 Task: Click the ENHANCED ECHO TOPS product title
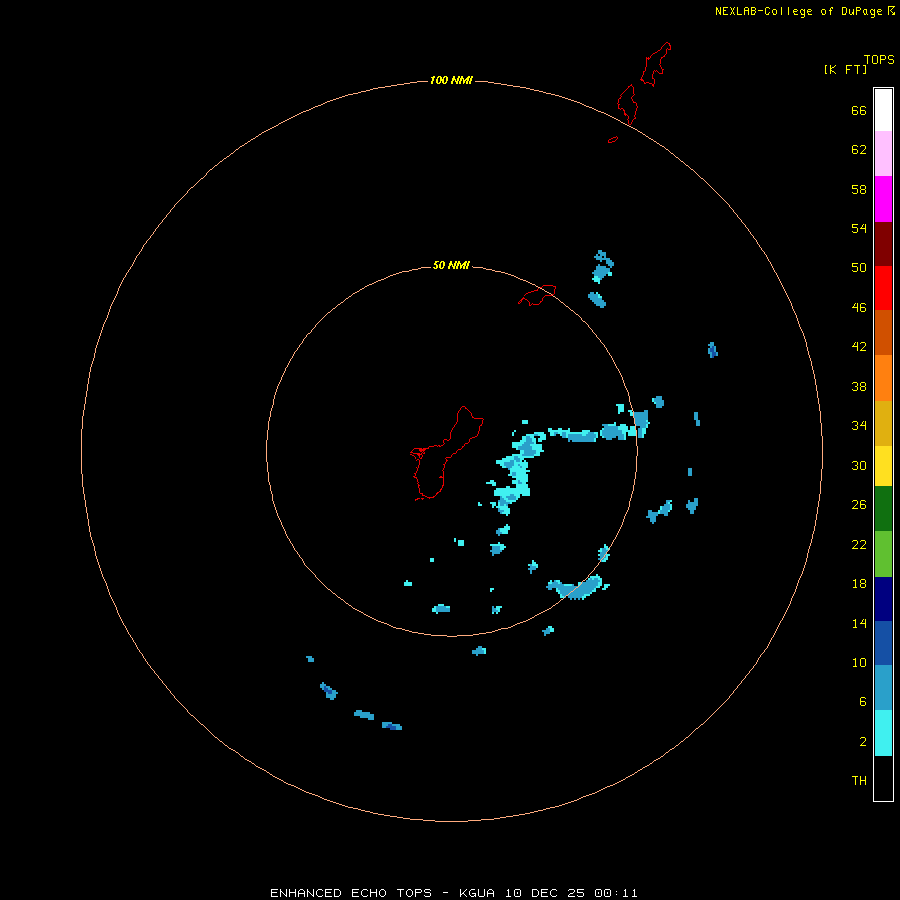[351, 893]
